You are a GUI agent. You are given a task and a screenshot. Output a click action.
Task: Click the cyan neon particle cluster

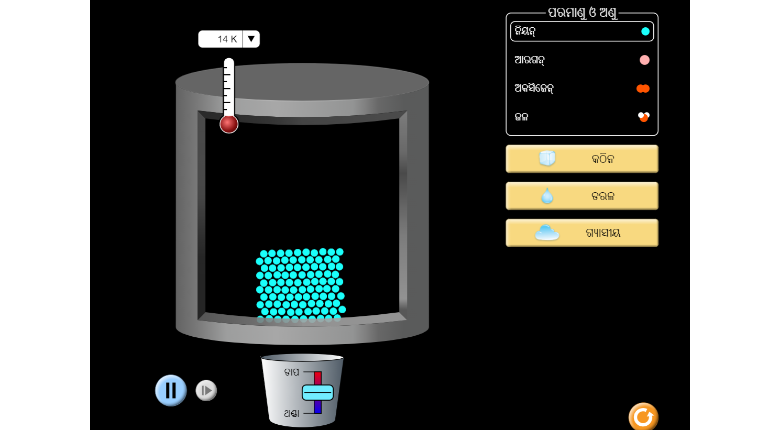coord(300,283)
